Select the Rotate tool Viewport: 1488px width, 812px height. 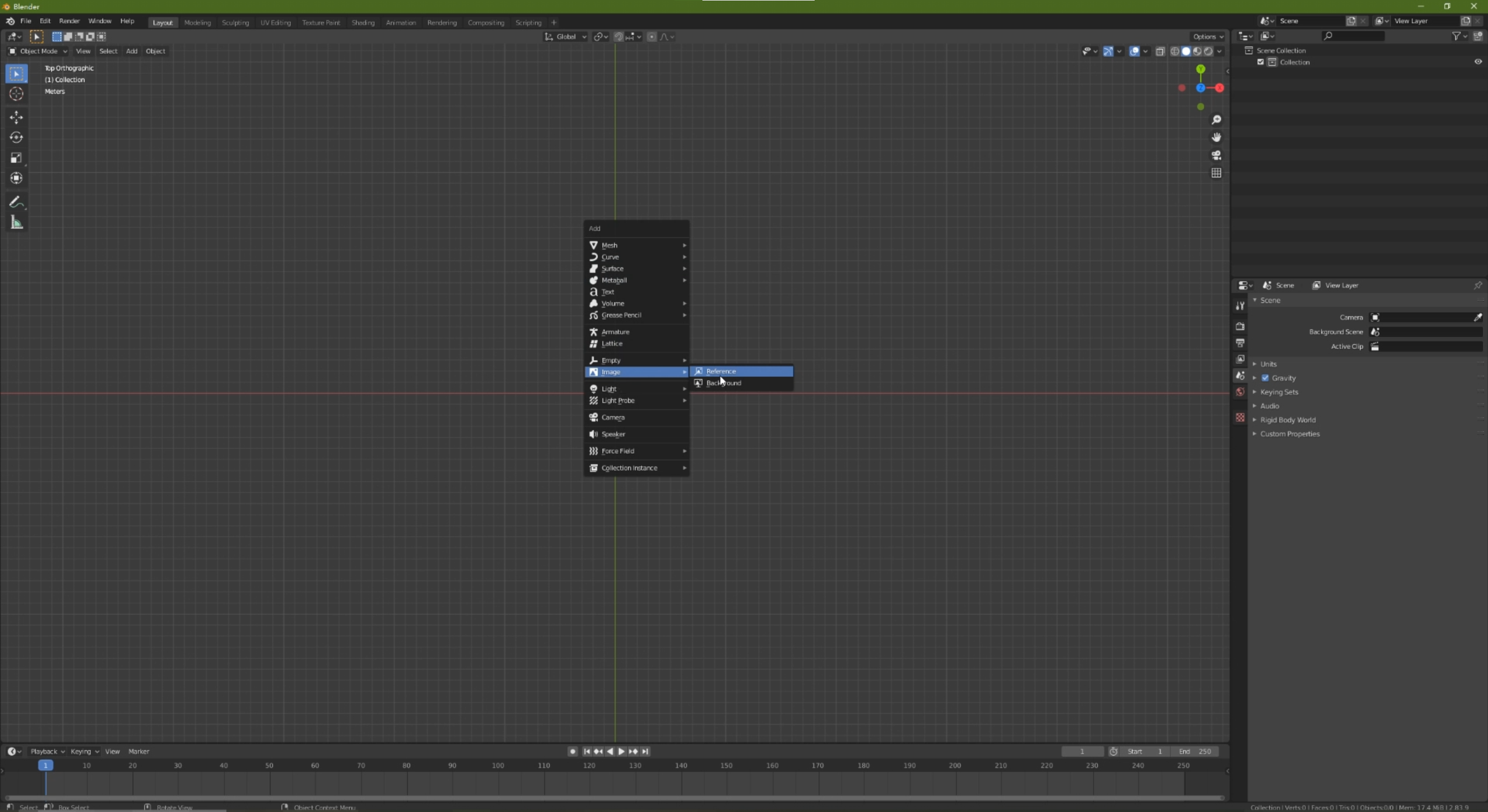pos(16,138)
